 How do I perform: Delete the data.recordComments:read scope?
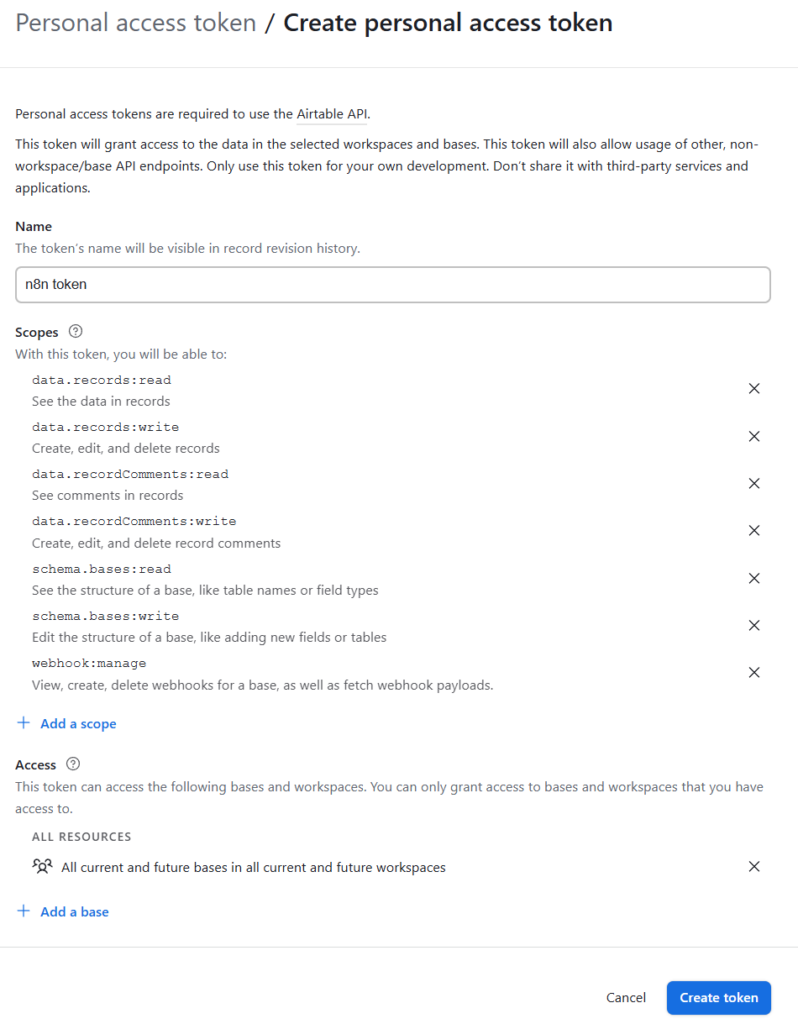pos(754,483)
